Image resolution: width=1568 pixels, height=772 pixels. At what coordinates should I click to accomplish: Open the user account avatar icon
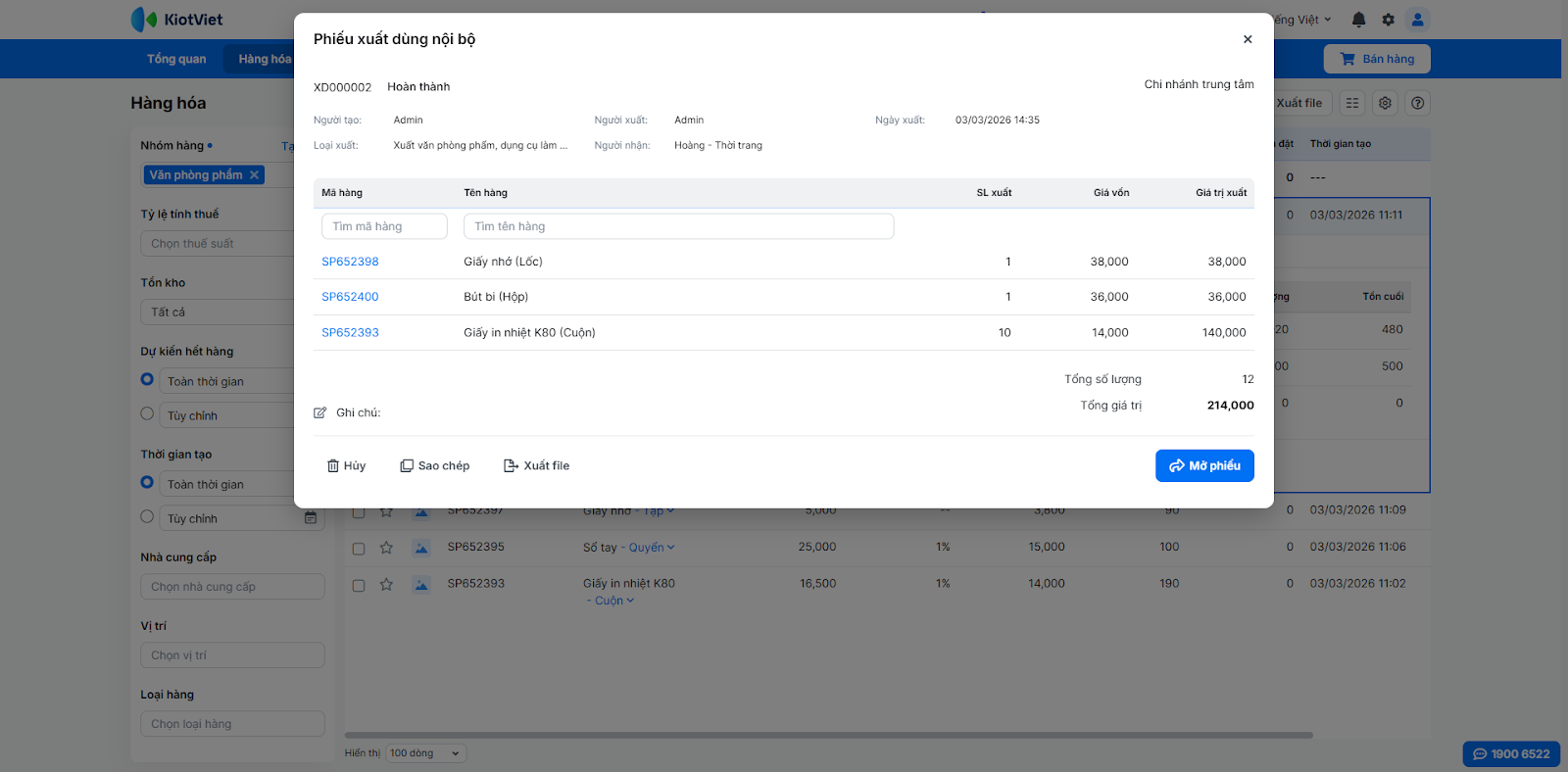click(x=1417, y=20)
